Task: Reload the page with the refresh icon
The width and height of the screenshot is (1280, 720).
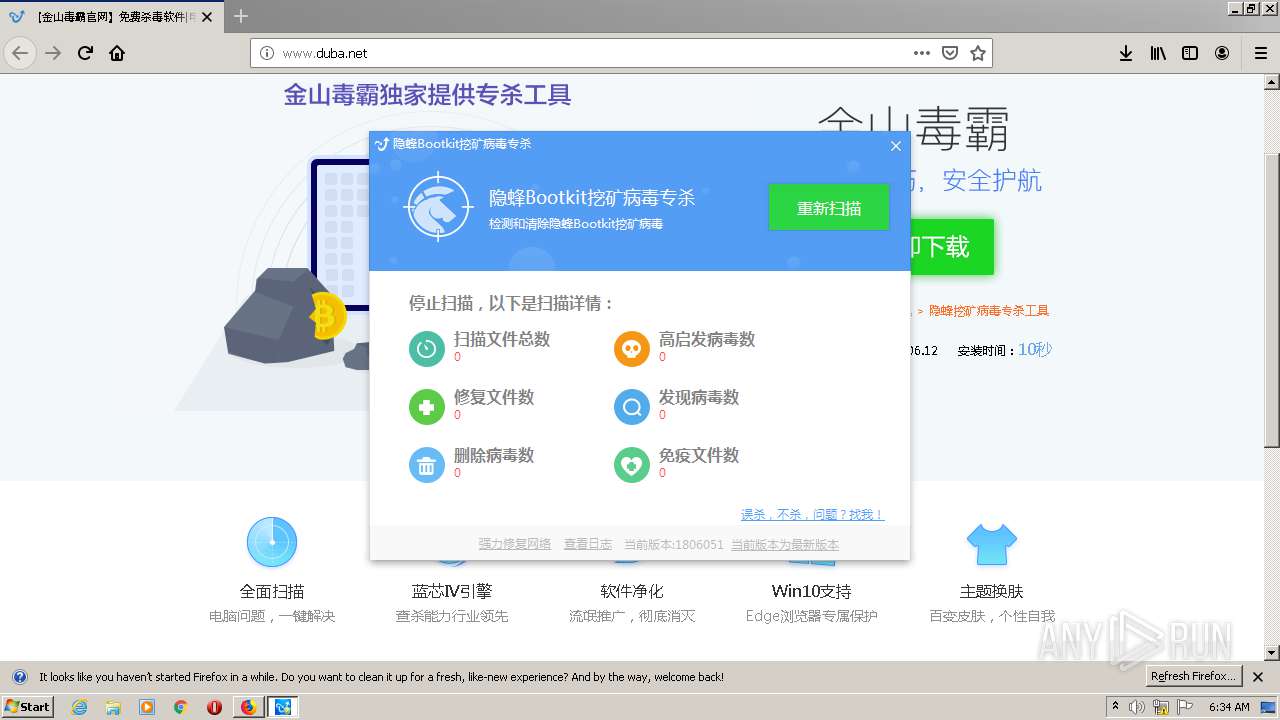Action: point(85,53)
